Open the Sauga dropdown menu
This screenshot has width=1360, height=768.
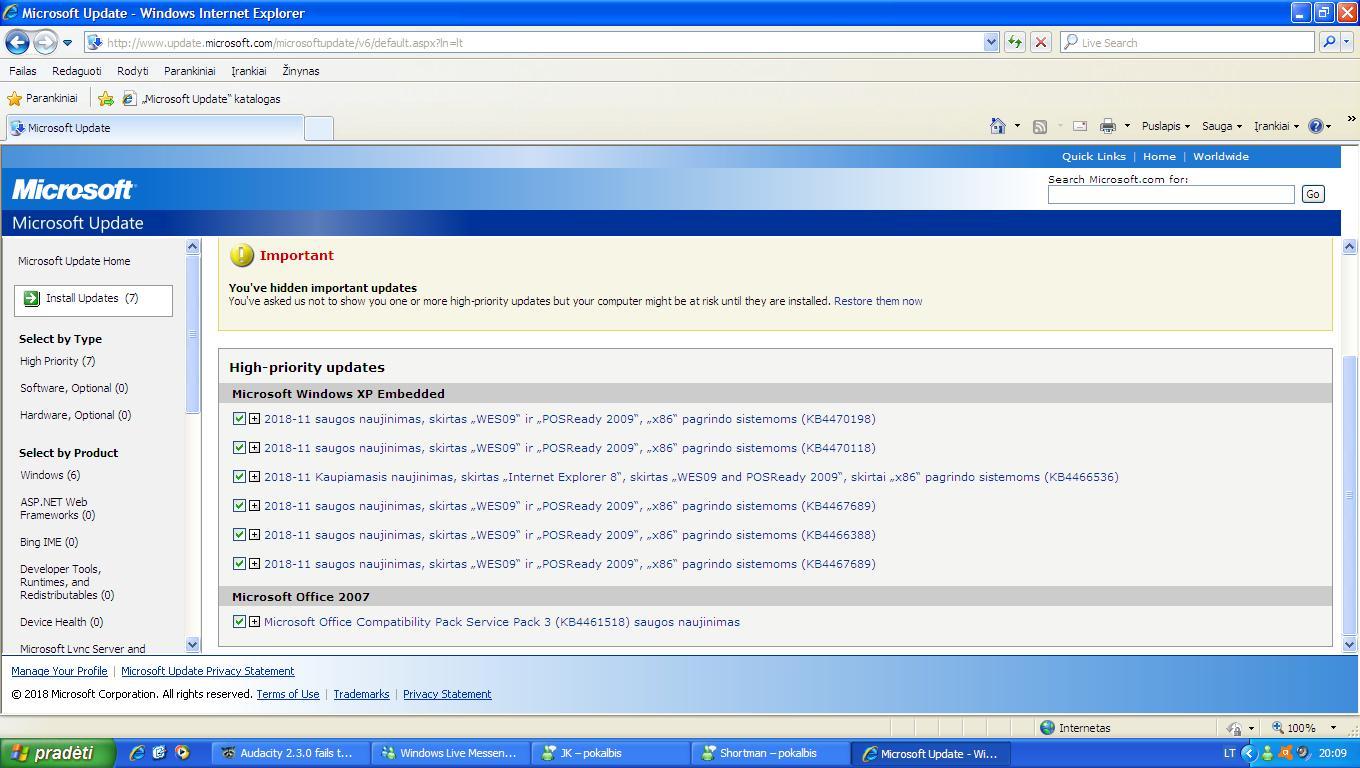pos(1221,126)
